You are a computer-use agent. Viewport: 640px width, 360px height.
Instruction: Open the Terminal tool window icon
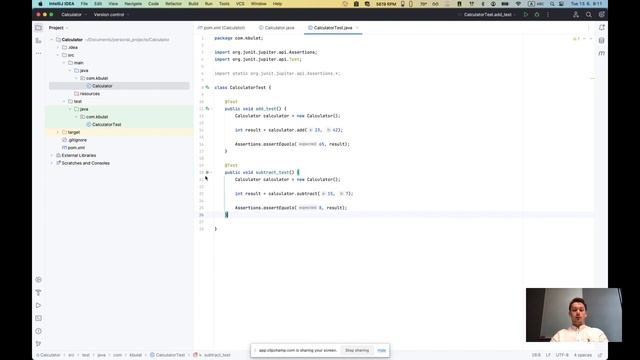38,318
